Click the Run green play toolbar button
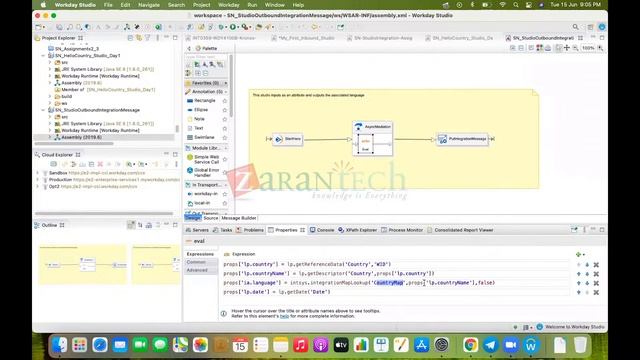This screenshot has width=640, height=360. point(233,27)
